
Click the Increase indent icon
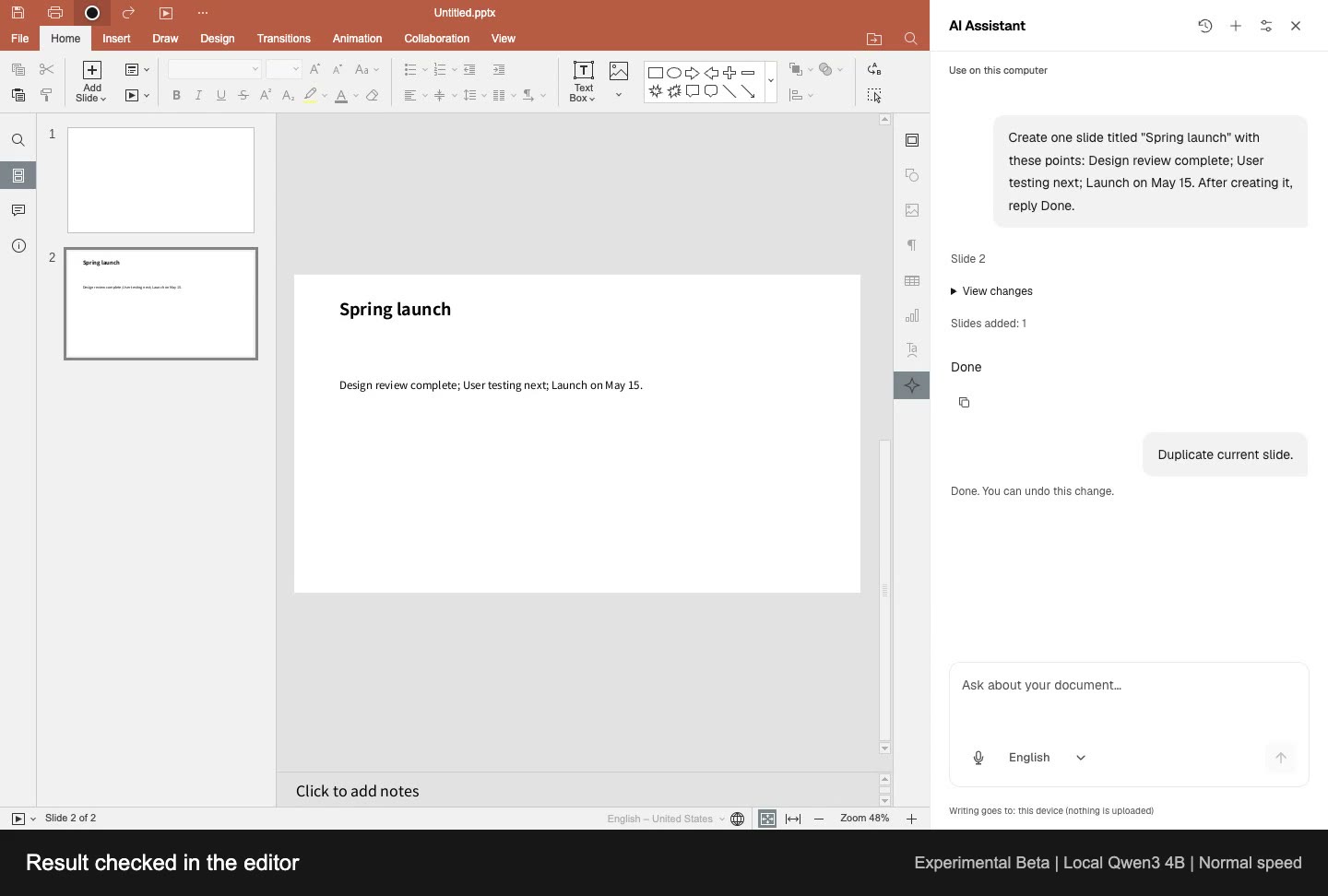499,69
